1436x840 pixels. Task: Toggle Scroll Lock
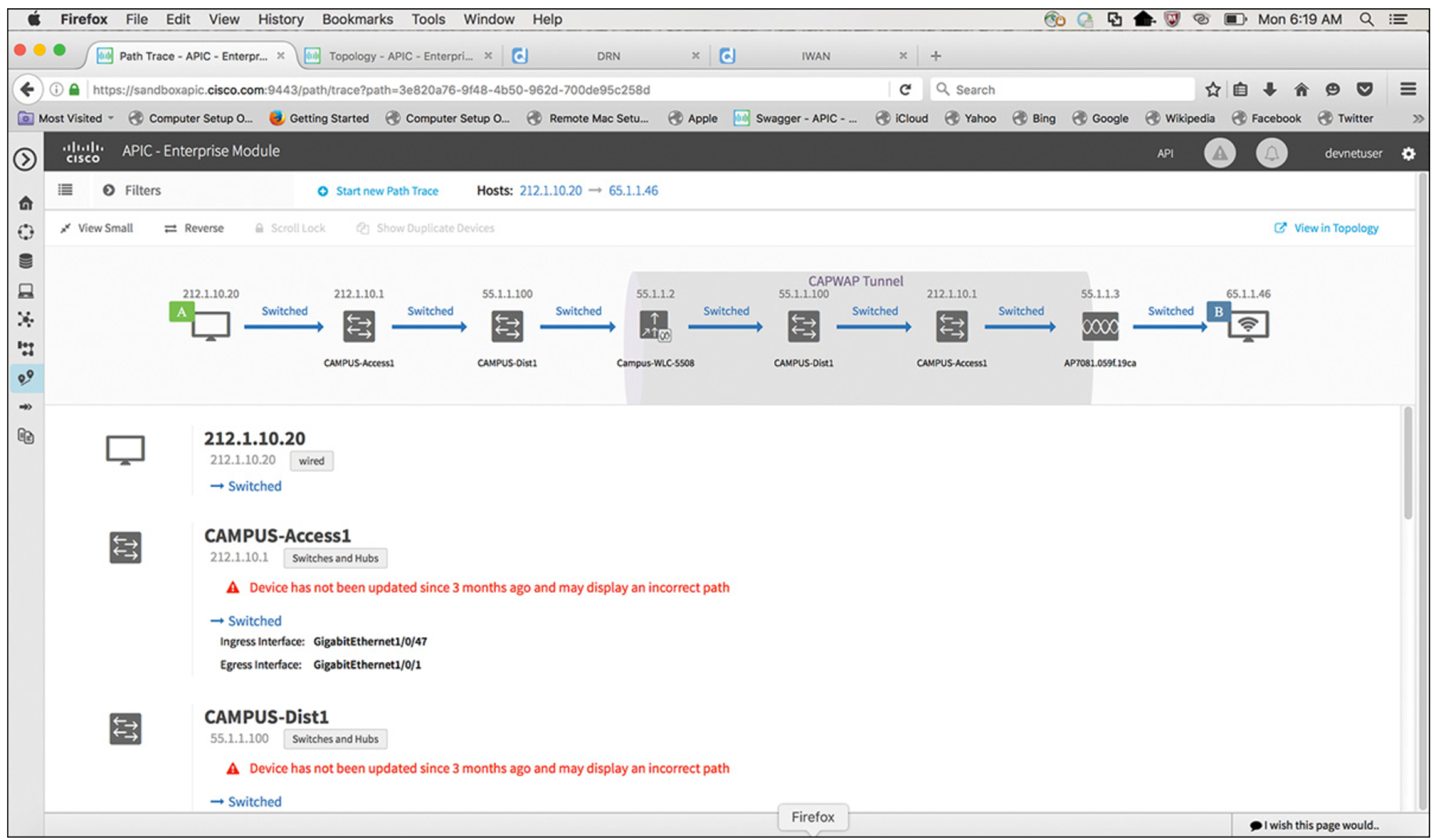click(x=291, y=228)
